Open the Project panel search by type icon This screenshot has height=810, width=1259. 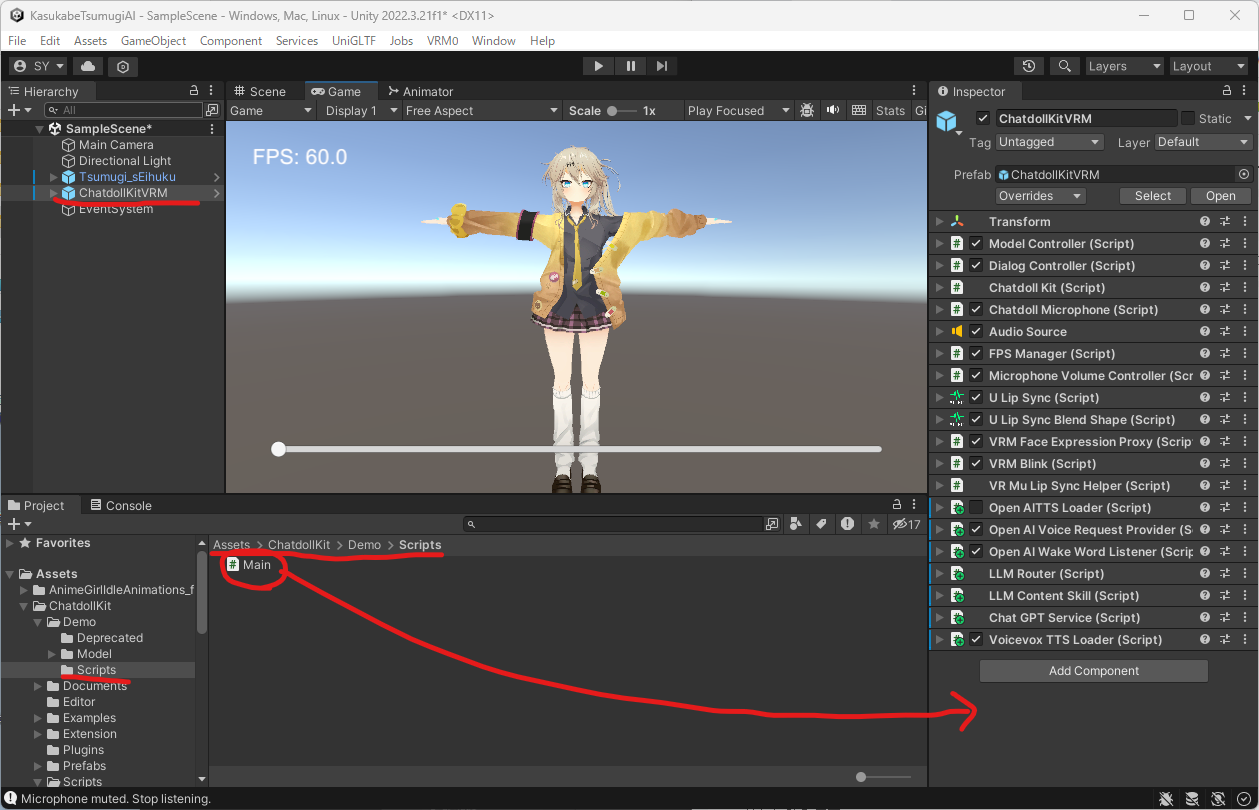click(x=796, y=524)
